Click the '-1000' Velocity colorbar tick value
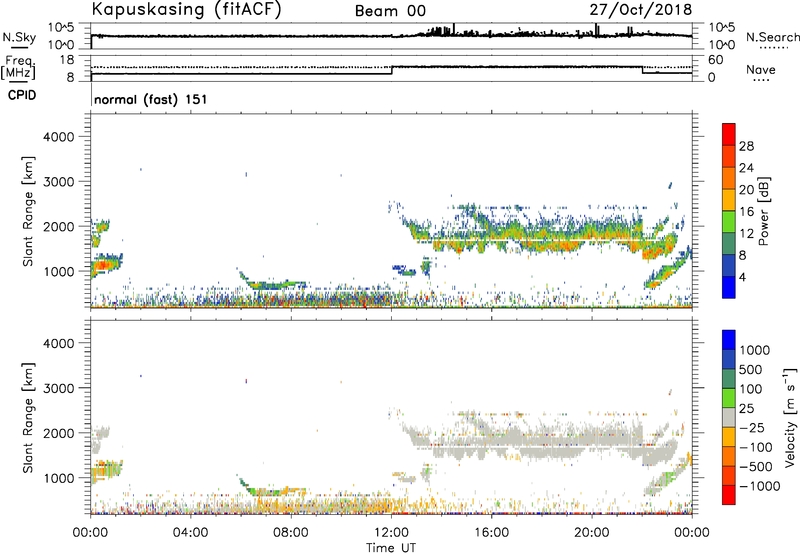The image size is (800, 554). click(759, 486)
